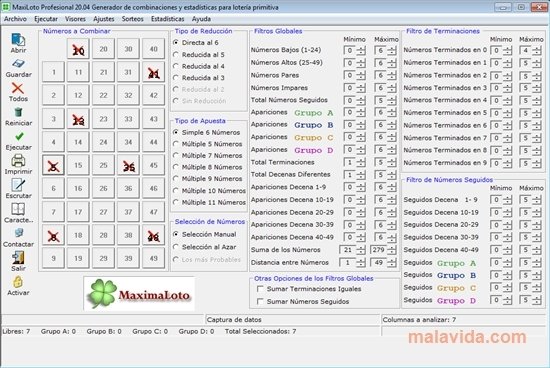Unmark crossed number 41 in grid
The image size is (550, 368).
[x=154, y=72]
